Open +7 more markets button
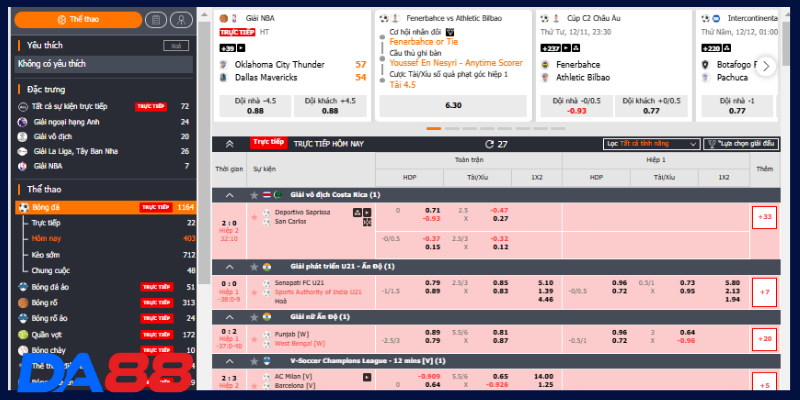 point(764,292)
